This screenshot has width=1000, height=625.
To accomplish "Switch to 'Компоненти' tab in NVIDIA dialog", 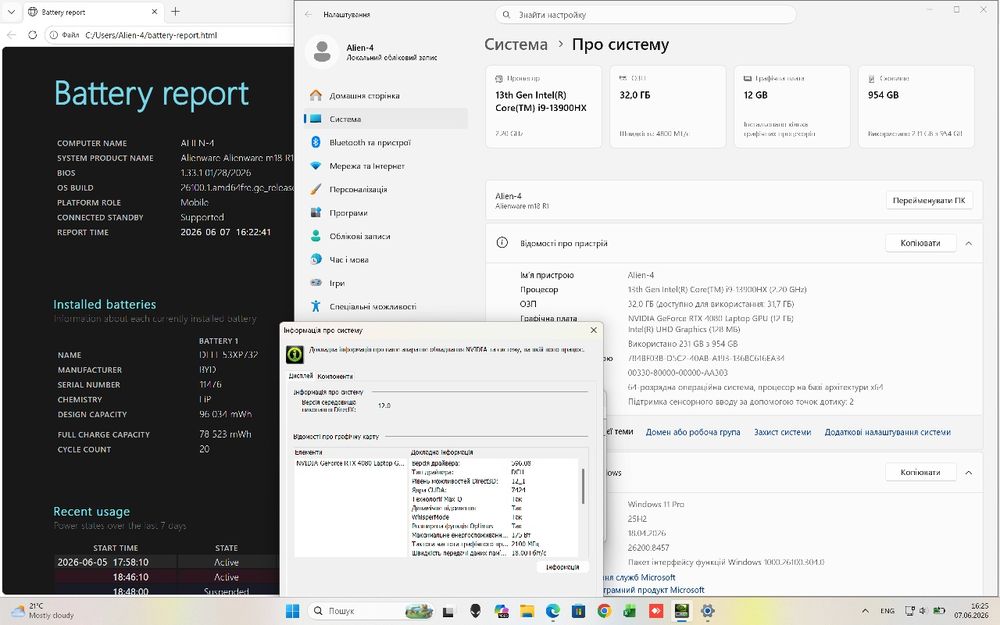I will 335,376.
